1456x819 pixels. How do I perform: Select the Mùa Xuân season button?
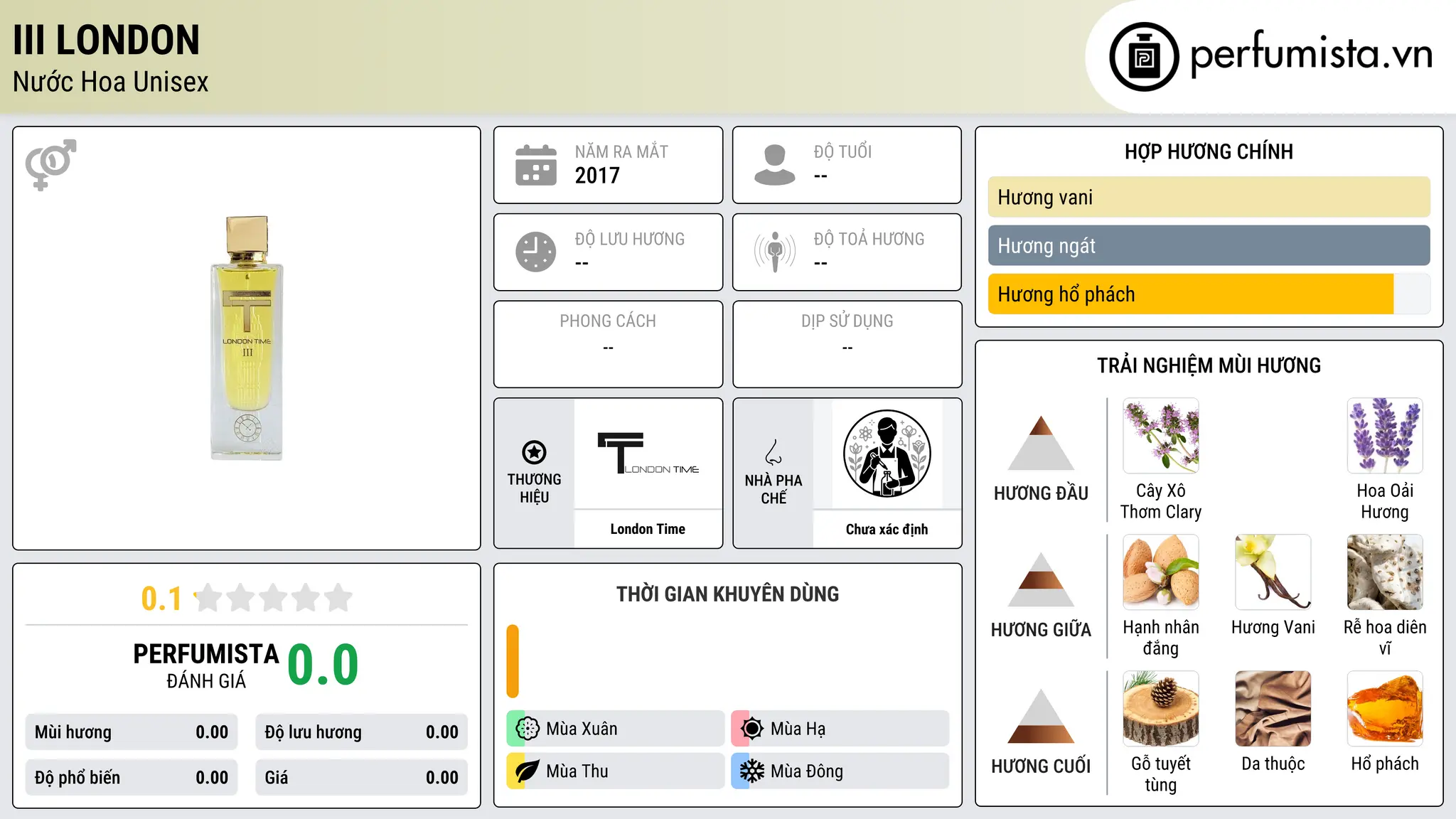click(x=616, y=729)
